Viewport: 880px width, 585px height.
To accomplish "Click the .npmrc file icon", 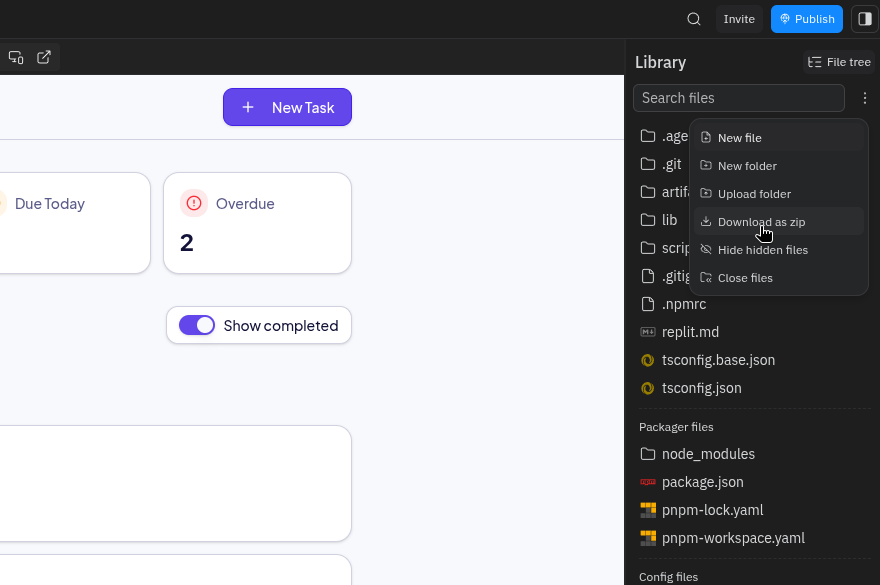I will coord(648,304).
